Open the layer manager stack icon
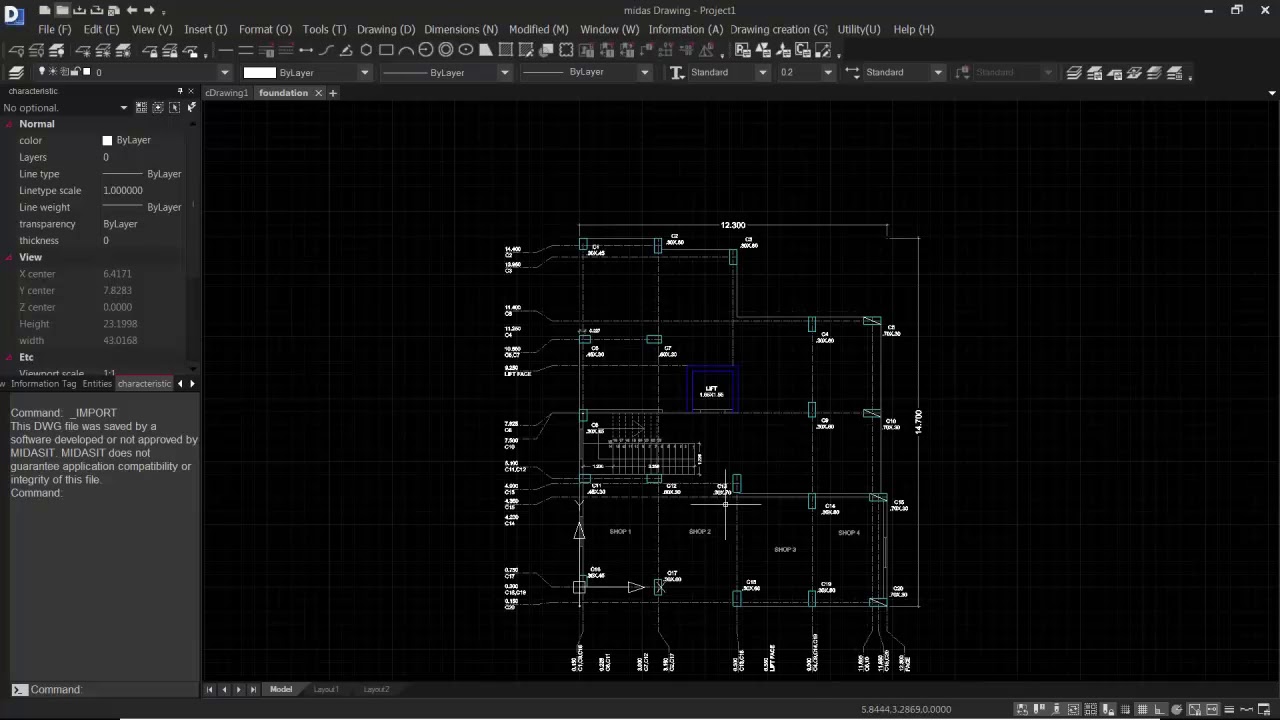1280x720 pixels. (x=16, y=72)
